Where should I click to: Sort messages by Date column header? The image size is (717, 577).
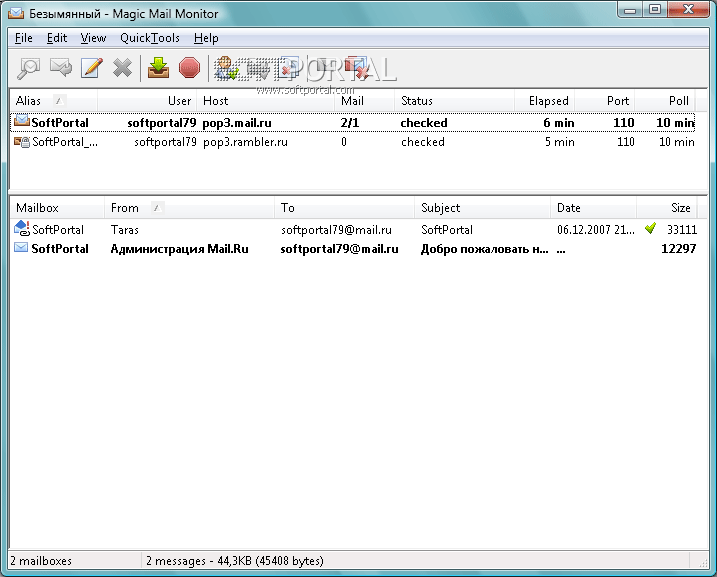[569, 208]
